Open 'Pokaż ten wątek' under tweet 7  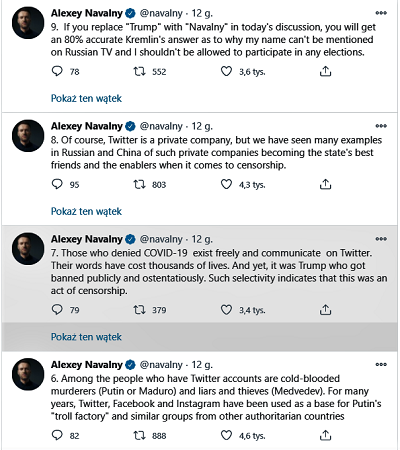86,337
